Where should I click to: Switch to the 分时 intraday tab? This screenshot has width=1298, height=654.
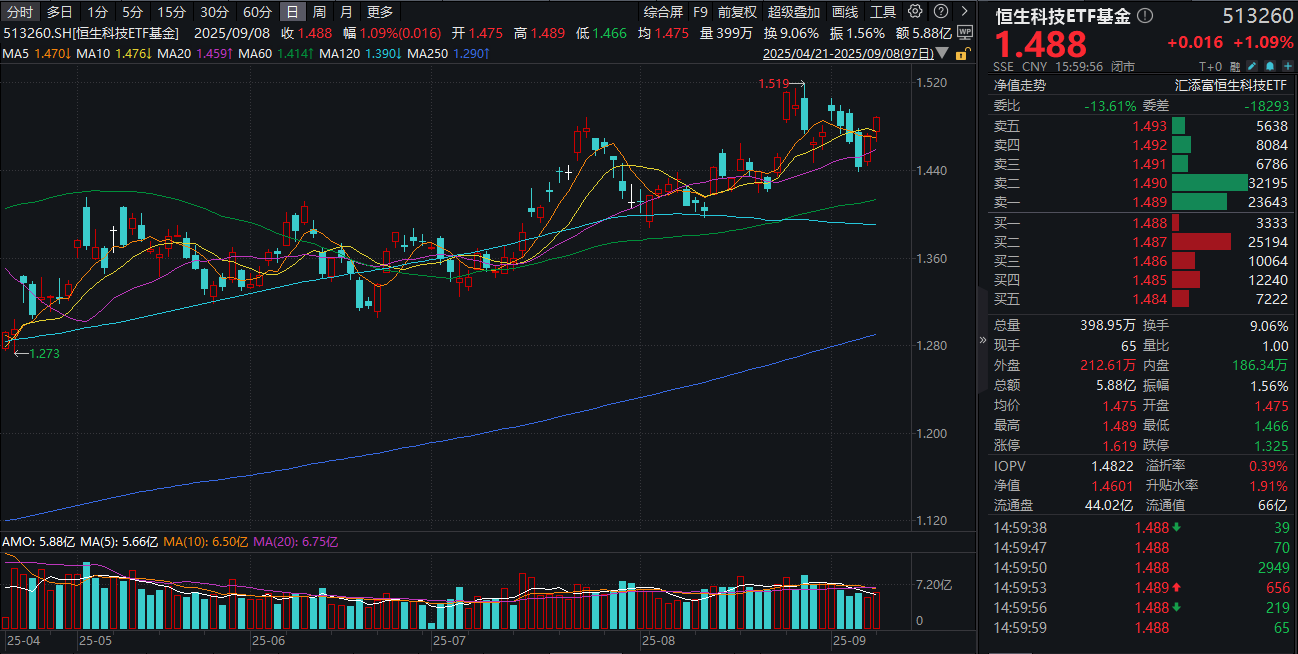[x=20, y=12]
